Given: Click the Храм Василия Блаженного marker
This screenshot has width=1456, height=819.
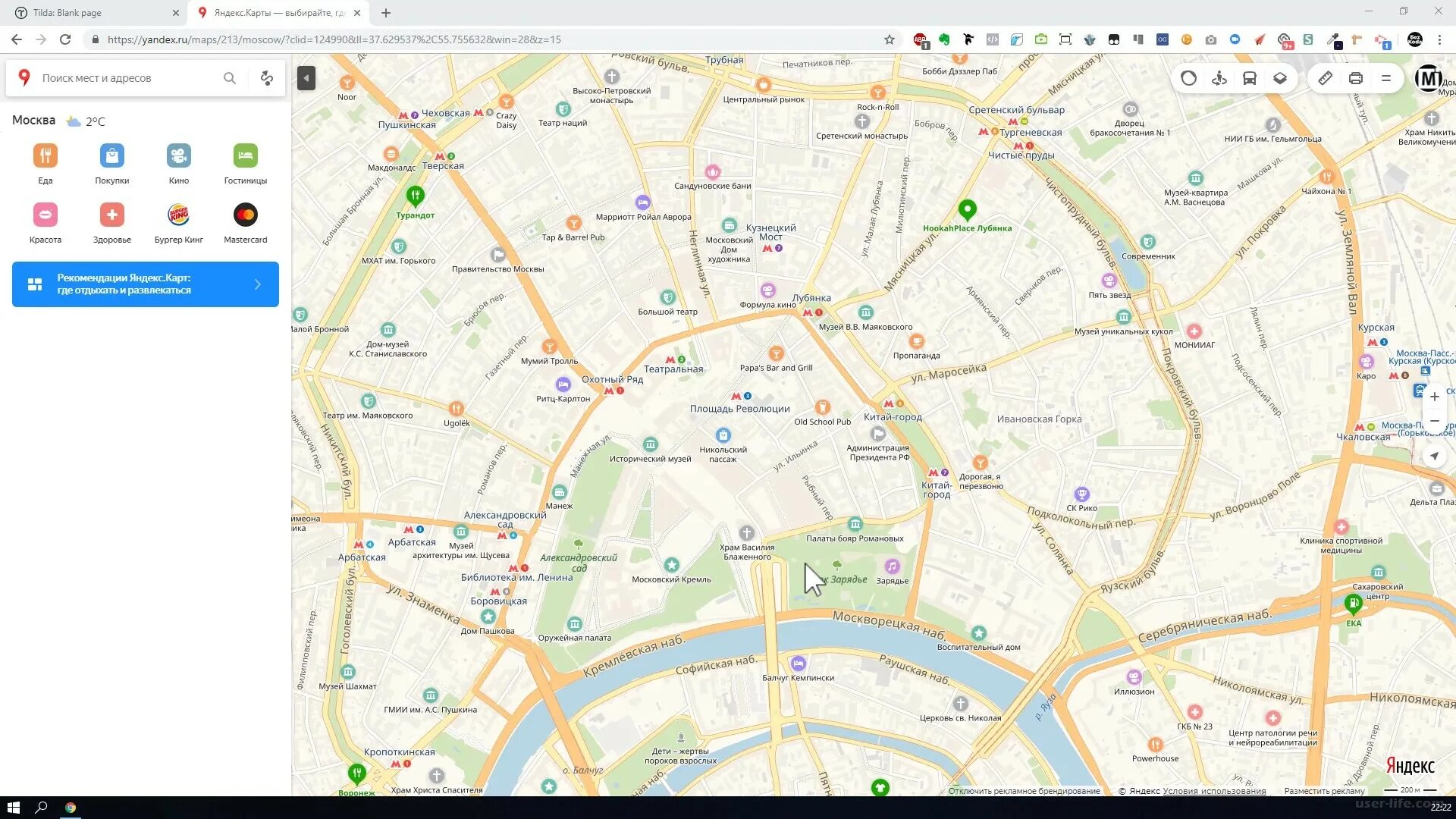Looking at the screenshot, I should pyautogui.click(x=747, y=533).
